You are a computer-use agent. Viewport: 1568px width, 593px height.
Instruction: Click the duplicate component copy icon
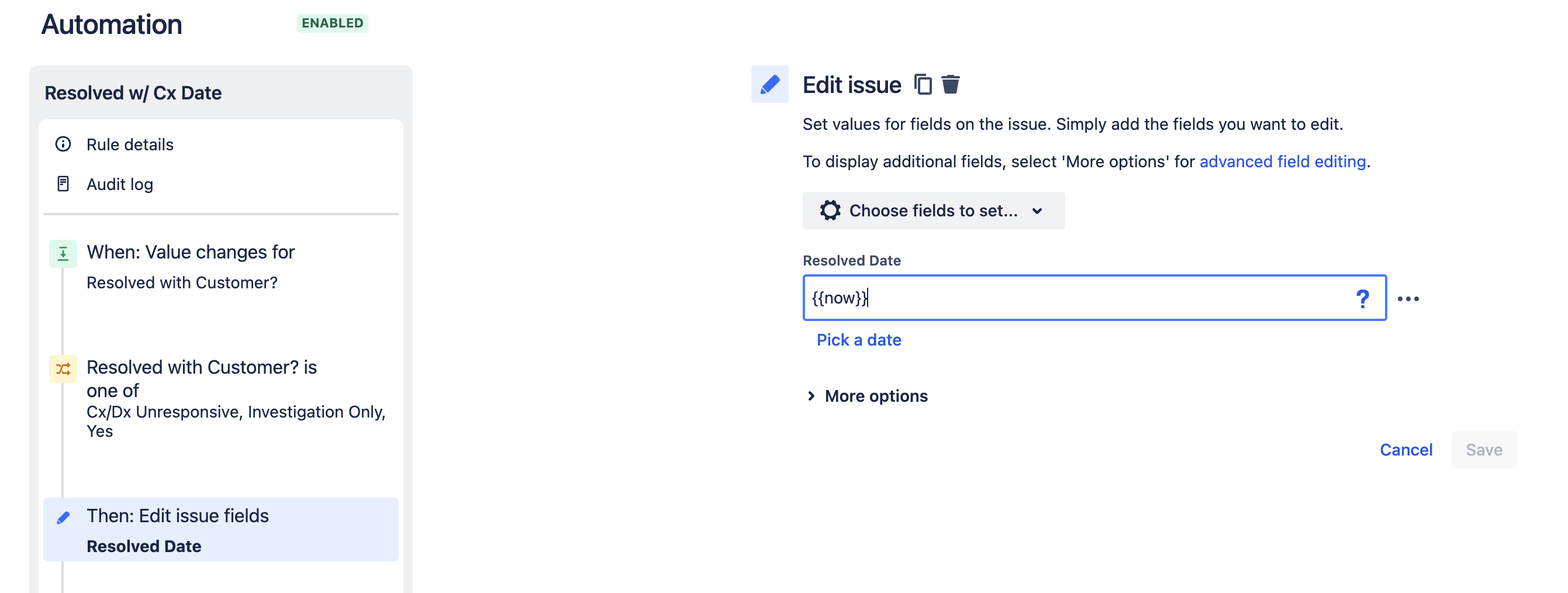pyautogui.click(x=923, y=85)
